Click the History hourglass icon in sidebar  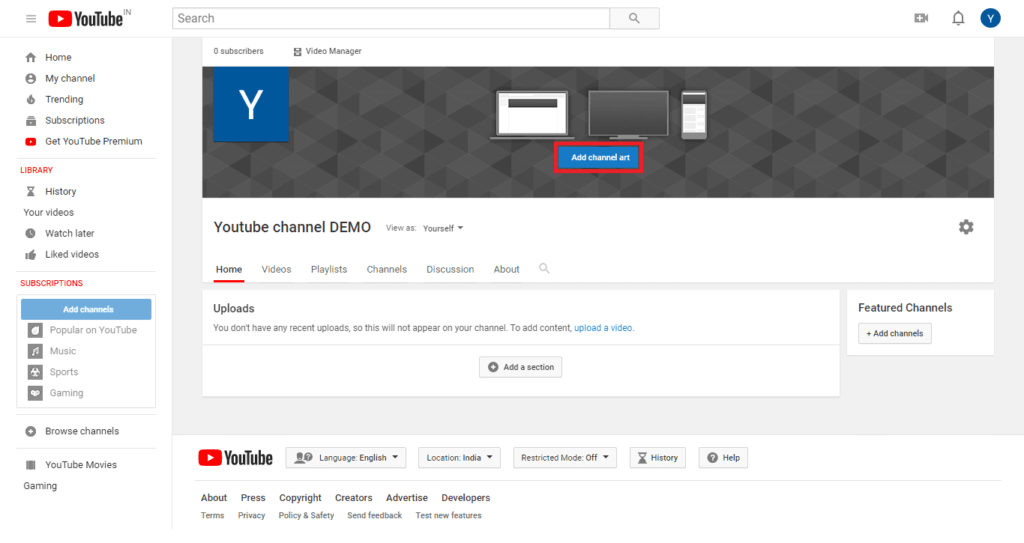click(x=31, y=191)
